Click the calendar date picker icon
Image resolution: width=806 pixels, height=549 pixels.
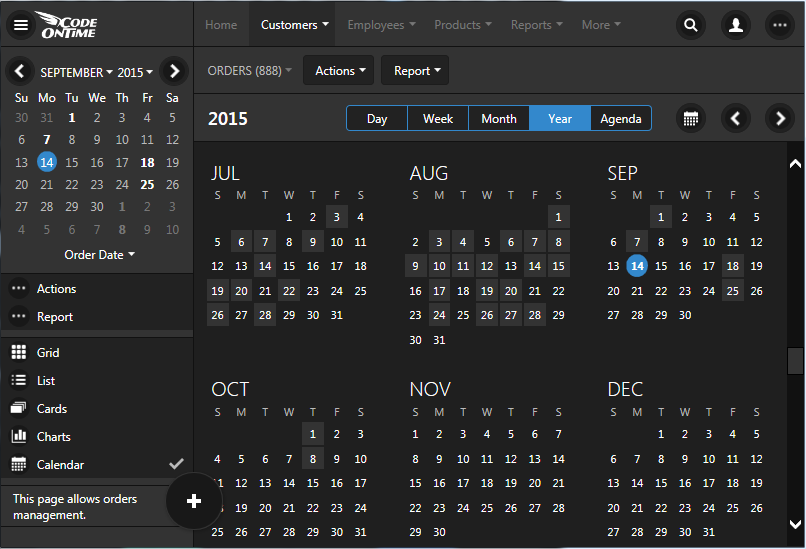coord(690,118)
